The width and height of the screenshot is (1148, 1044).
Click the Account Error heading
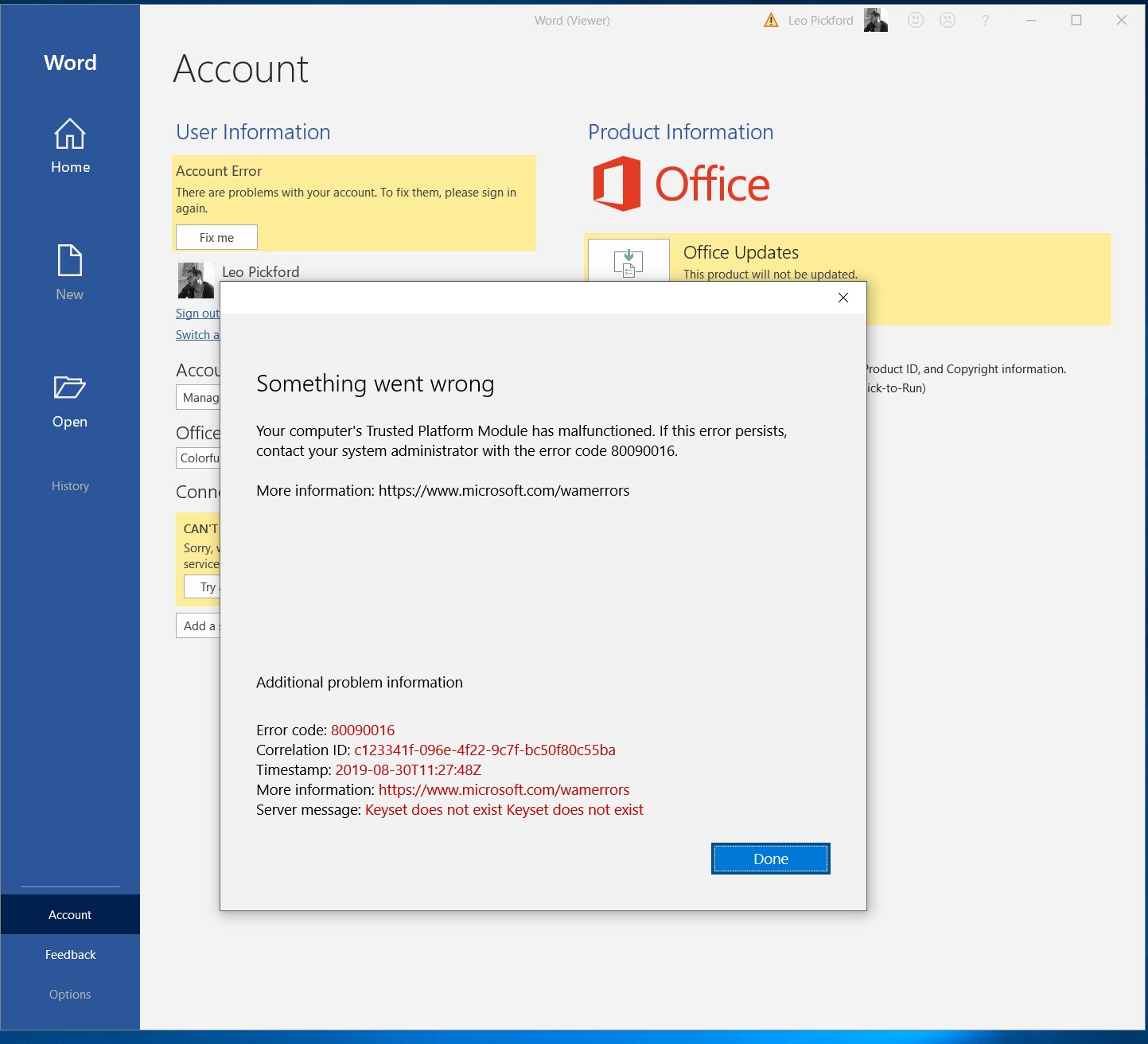click(219, 171)
